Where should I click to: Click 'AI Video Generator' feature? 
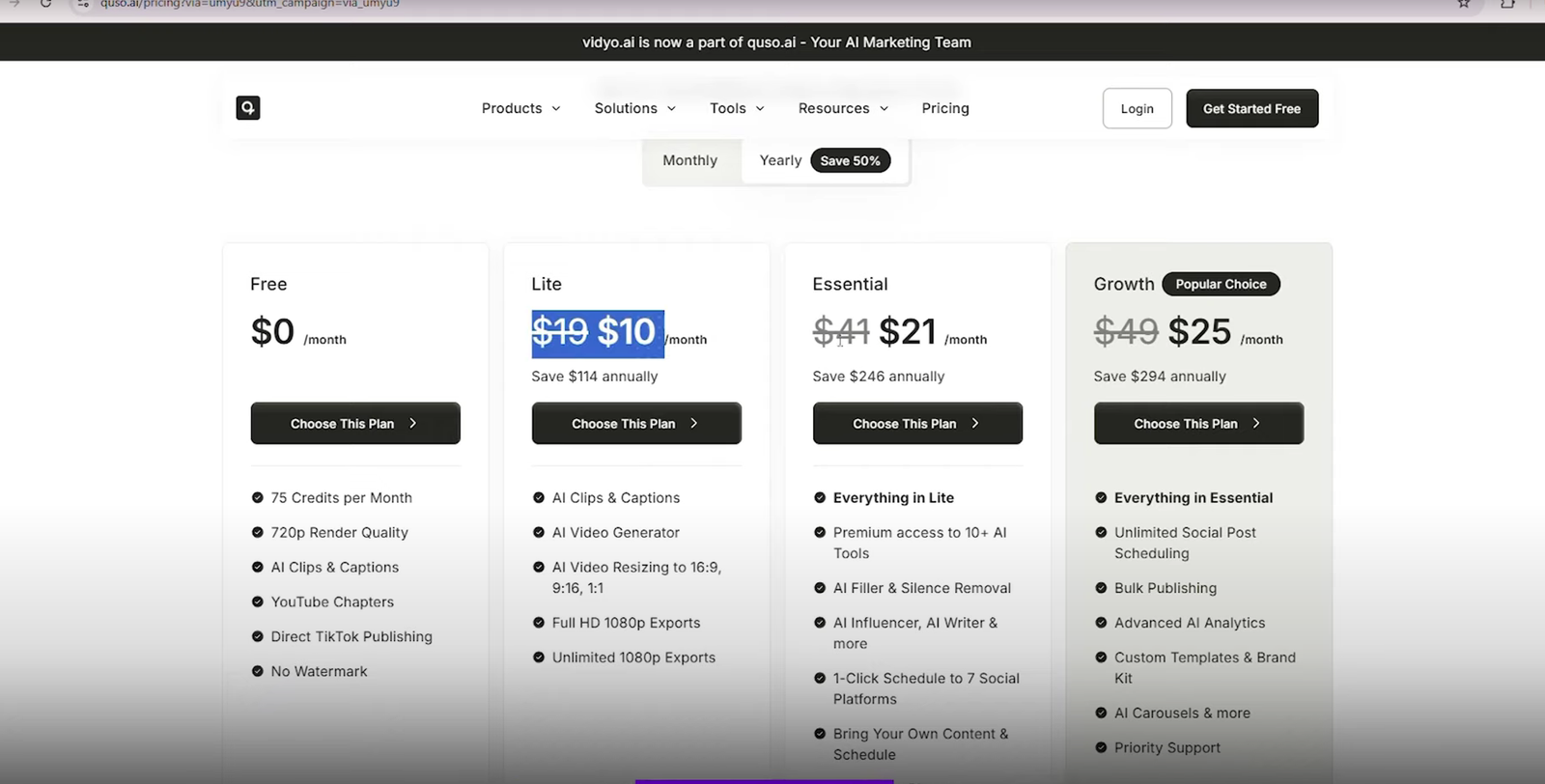pyautogui.click(x=616, y=533)
